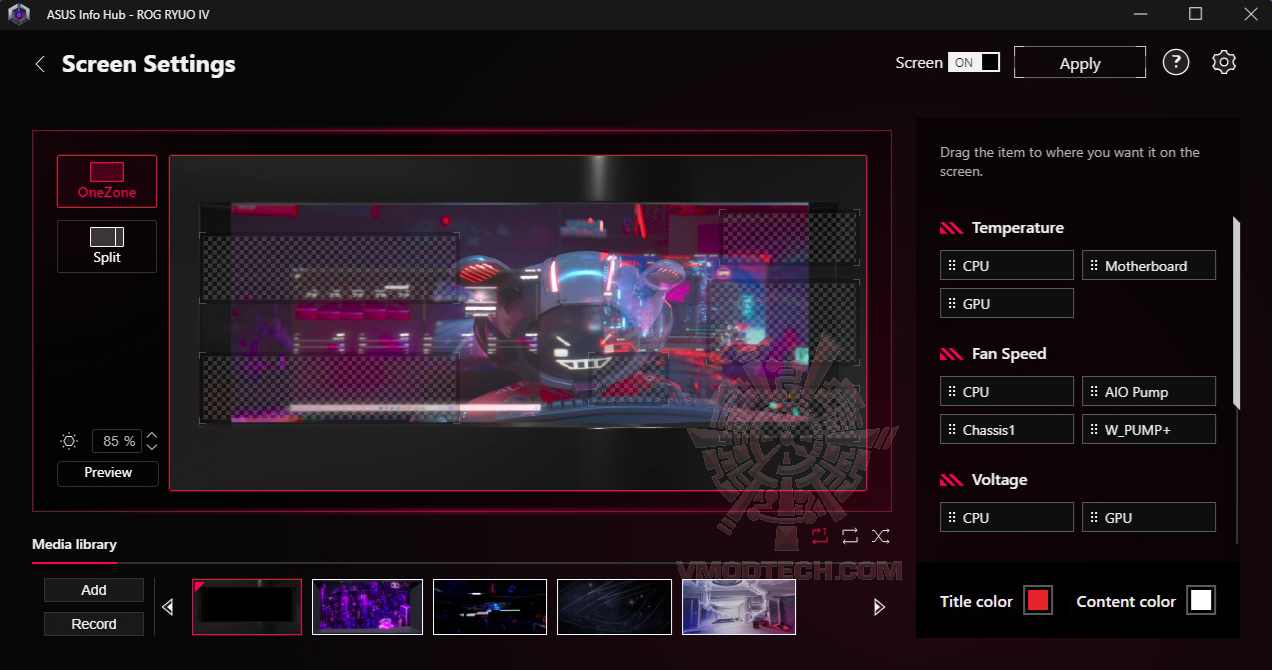Open the settings gear icon
Screen dimensions: 1272x670
click(x=1224, y=62)
